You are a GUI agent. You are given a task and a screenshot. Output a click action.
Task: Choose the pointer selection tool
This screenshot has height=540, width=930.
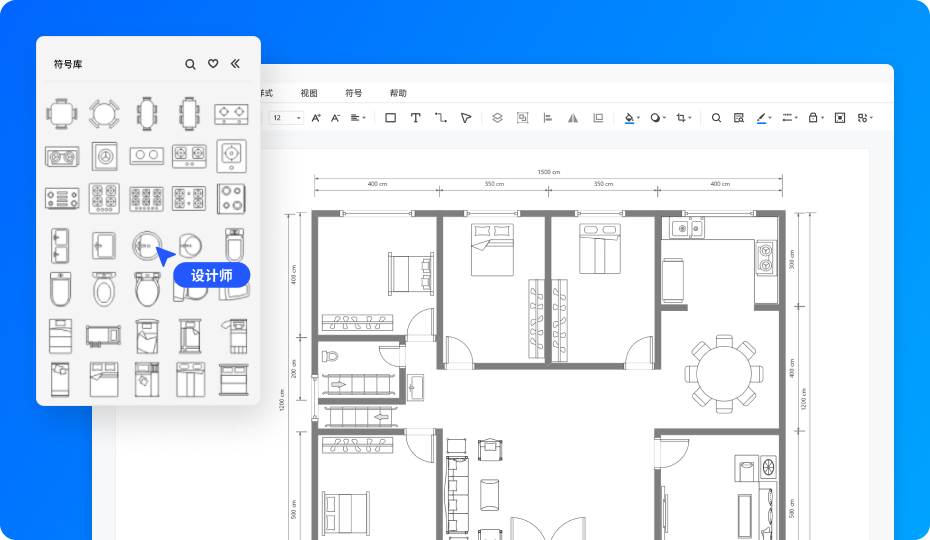(466, 117)
